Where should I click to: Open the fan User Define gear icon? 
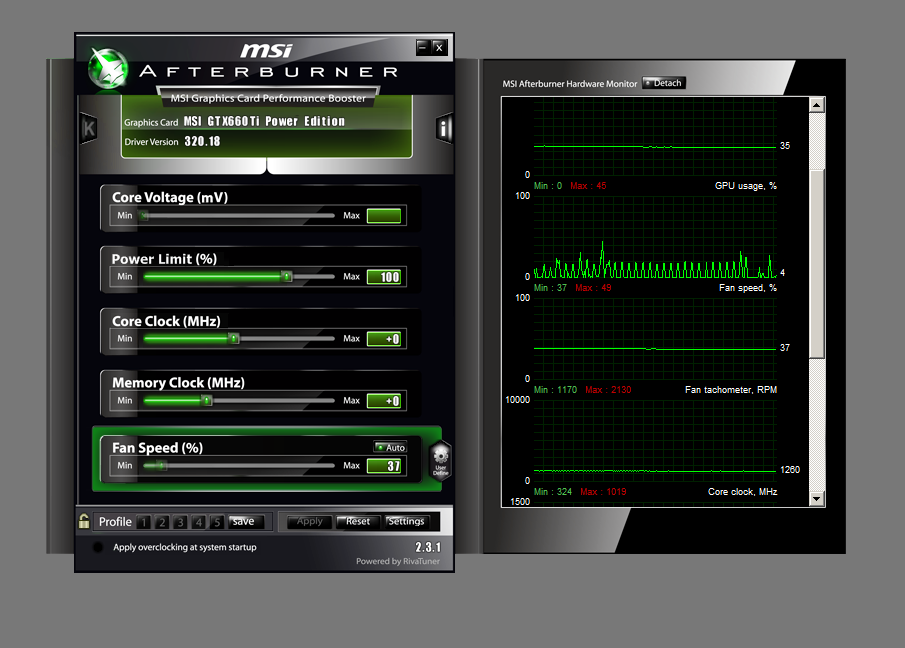point(440,460)
